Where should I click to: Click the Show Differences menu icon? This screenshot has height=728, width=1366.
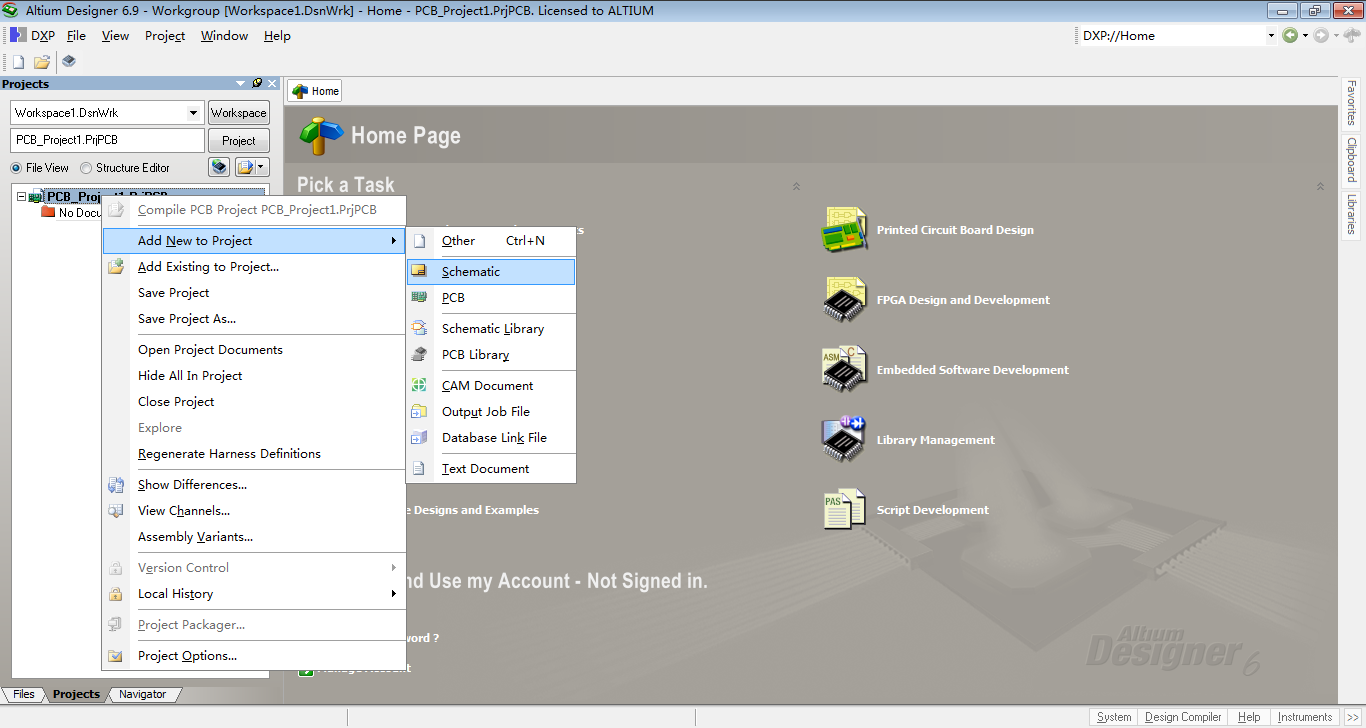coord(116,485)
